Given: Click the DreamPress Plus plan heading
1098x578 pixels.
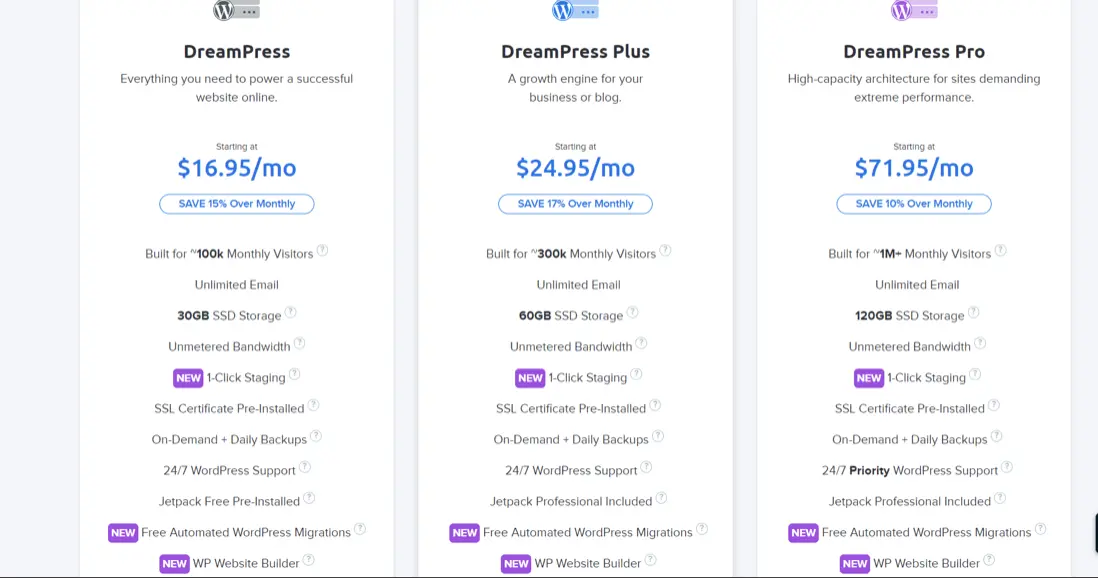Looking at the screenshot, I should pyautogui.click(x=575, y=52).
